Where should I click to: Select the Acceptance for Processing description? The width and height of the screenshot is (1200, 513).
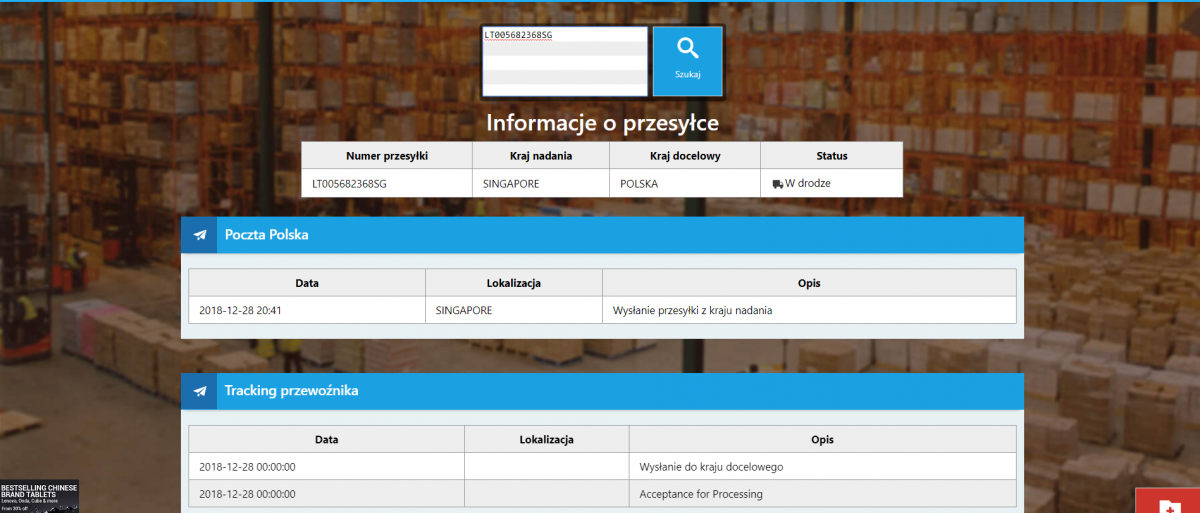tap(700, 494)
